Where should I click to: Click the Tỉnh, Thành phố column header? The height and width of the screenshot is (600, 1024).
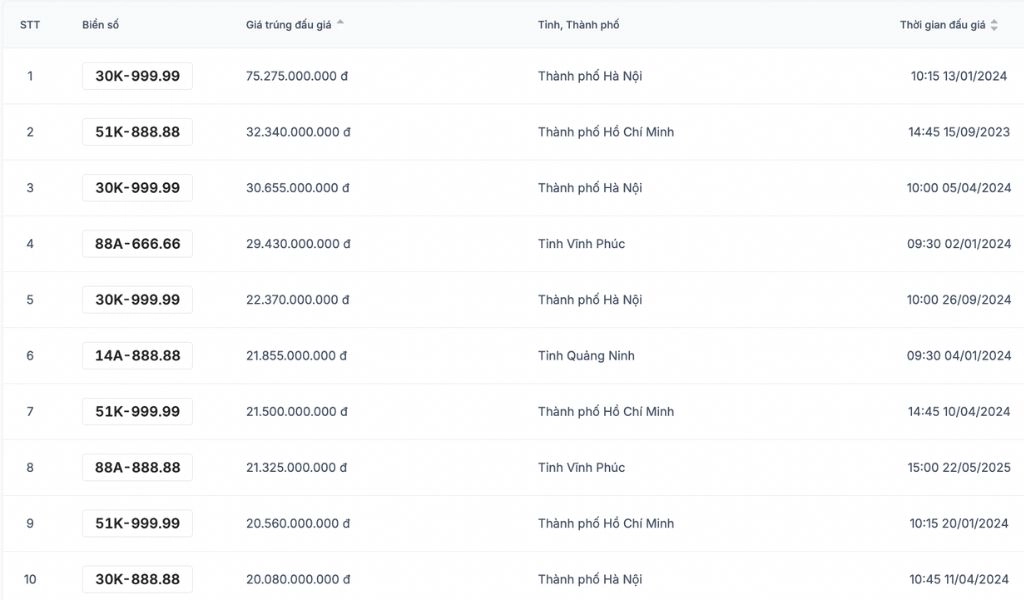point(579,25)
